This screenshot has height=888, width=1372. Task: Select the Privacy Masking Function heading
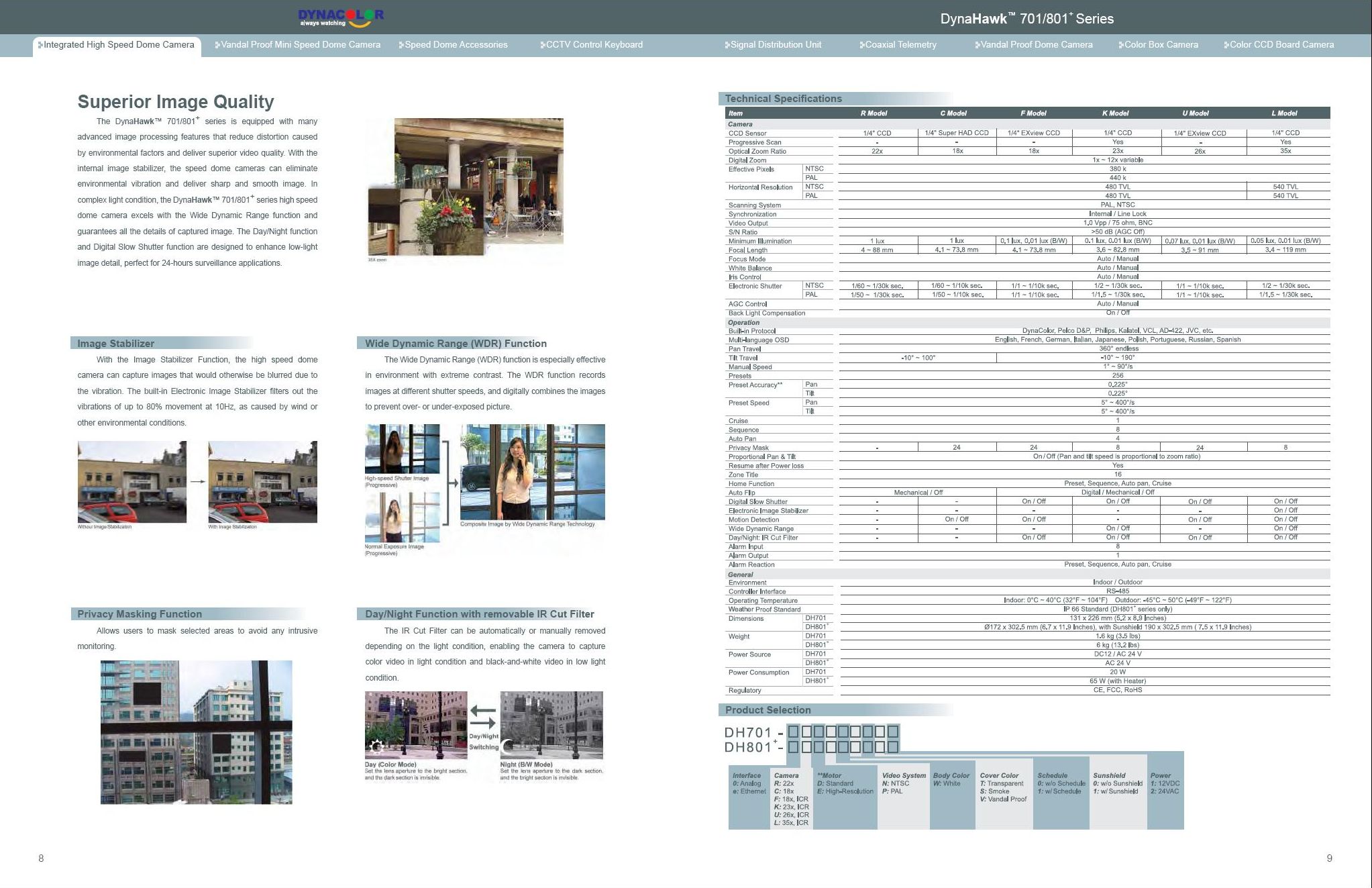[x=140, y=614]
